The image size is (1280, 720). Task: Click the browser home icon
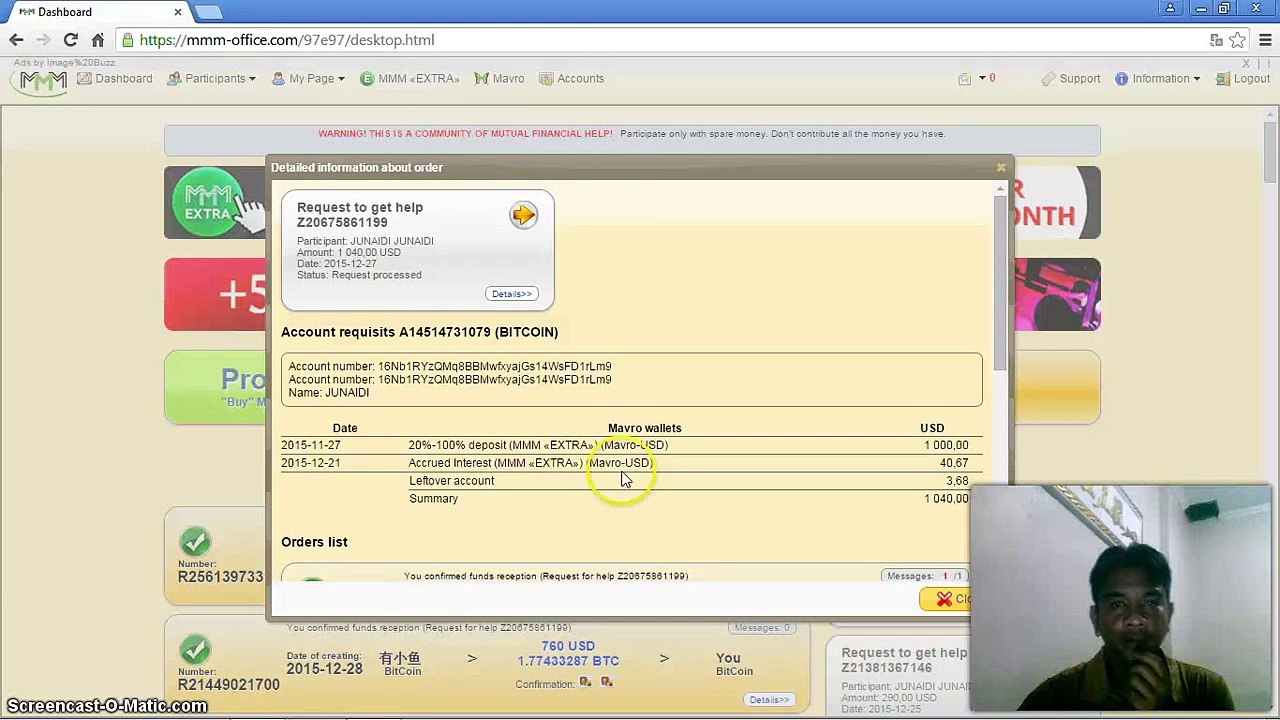tap(98, 40)
